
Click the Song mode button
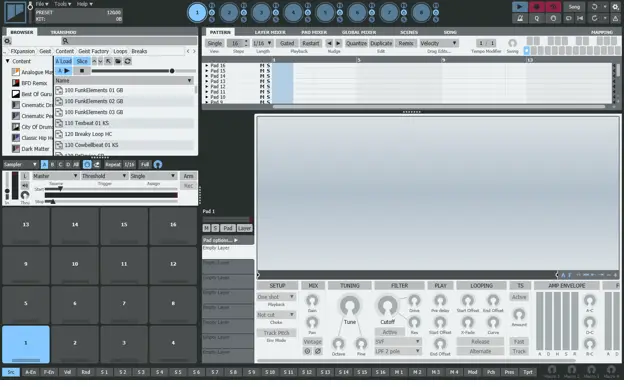(x=574, y=7)
